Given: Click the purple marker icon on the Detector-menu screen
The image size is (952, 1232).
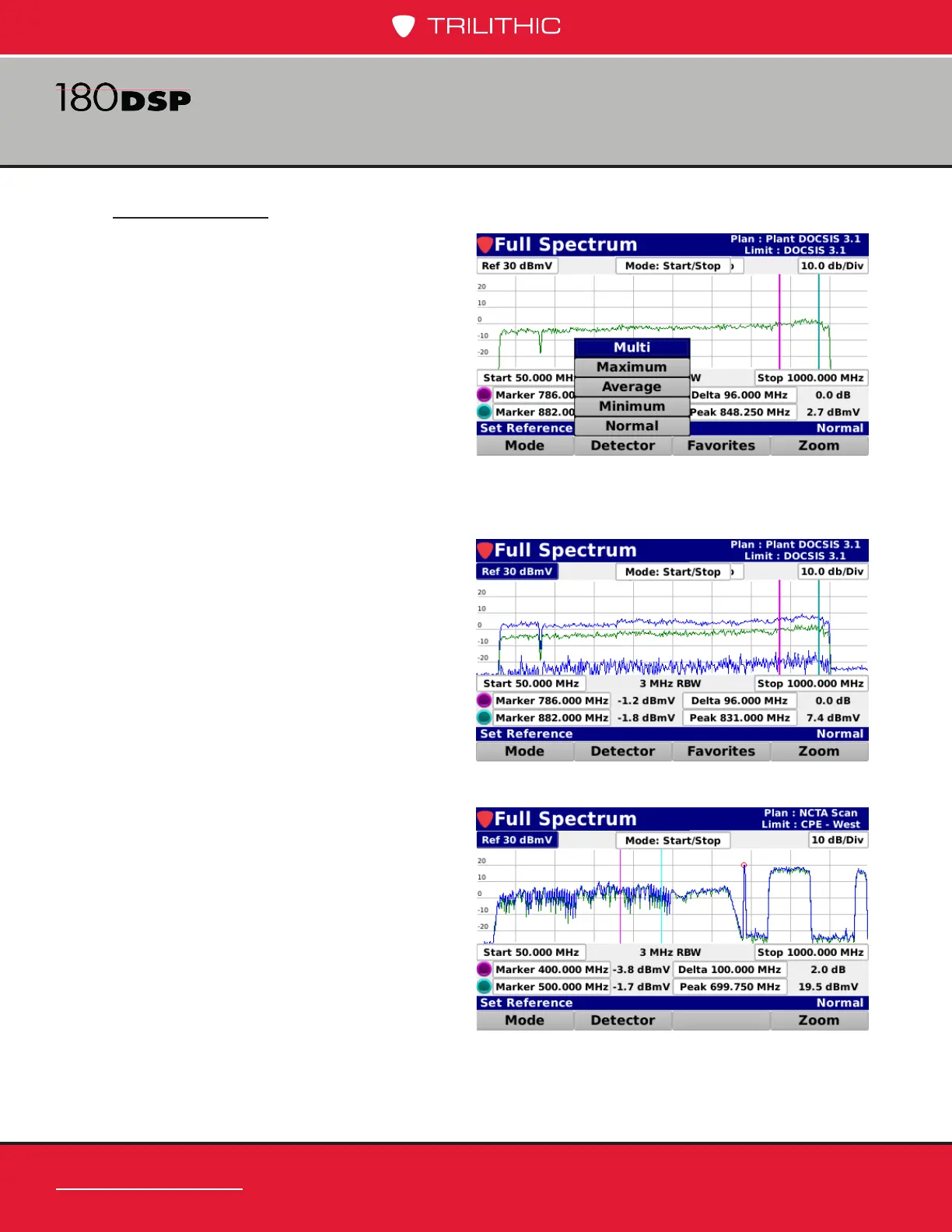Looking at the screenshot, I should click(485, 395).
